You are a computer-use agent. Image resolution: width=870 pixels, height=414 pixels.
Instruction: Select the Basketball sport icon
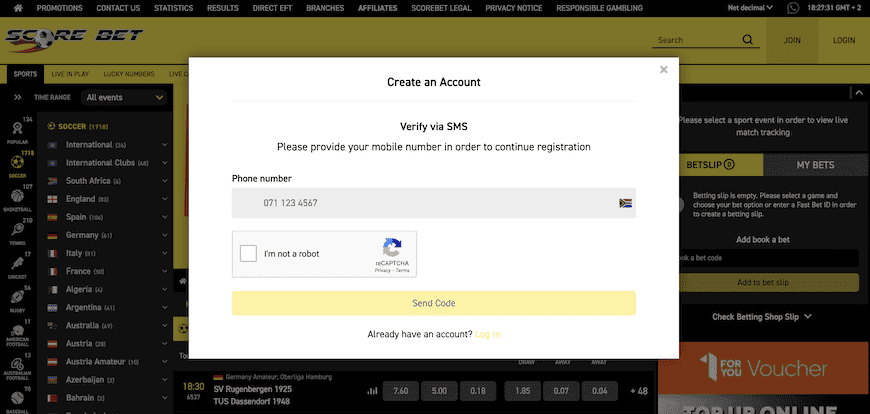[x=17, y=198]
